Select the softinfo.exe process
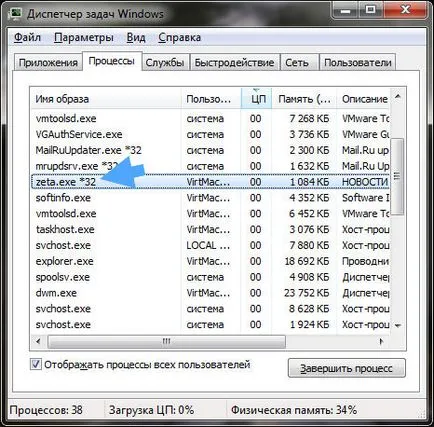This screenshot has height=427, width=434. click(x=210, y=198)
